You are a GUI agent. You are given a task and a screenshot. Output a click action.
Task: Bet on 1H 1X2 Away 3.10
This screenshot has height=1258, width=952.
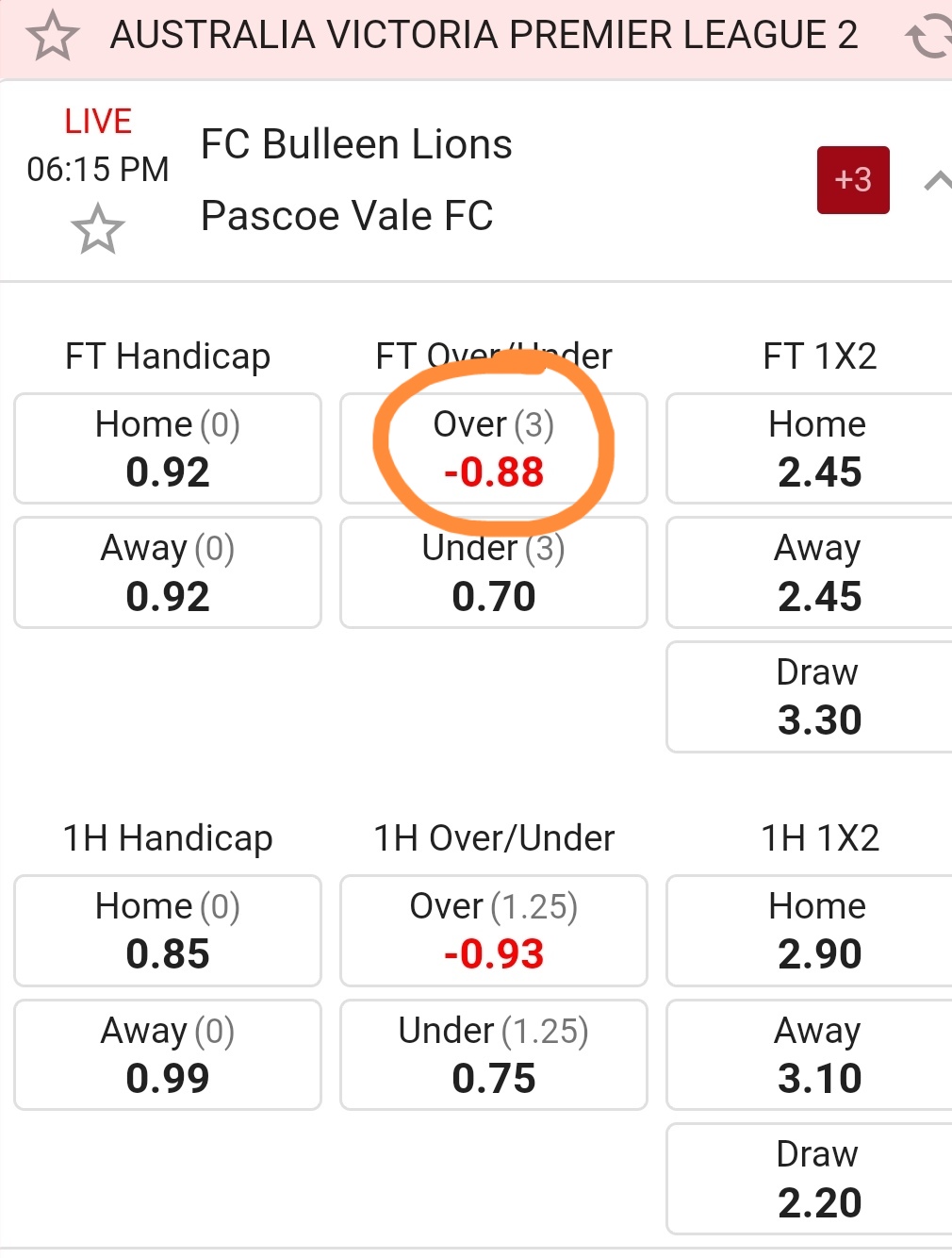[816, 1054]
